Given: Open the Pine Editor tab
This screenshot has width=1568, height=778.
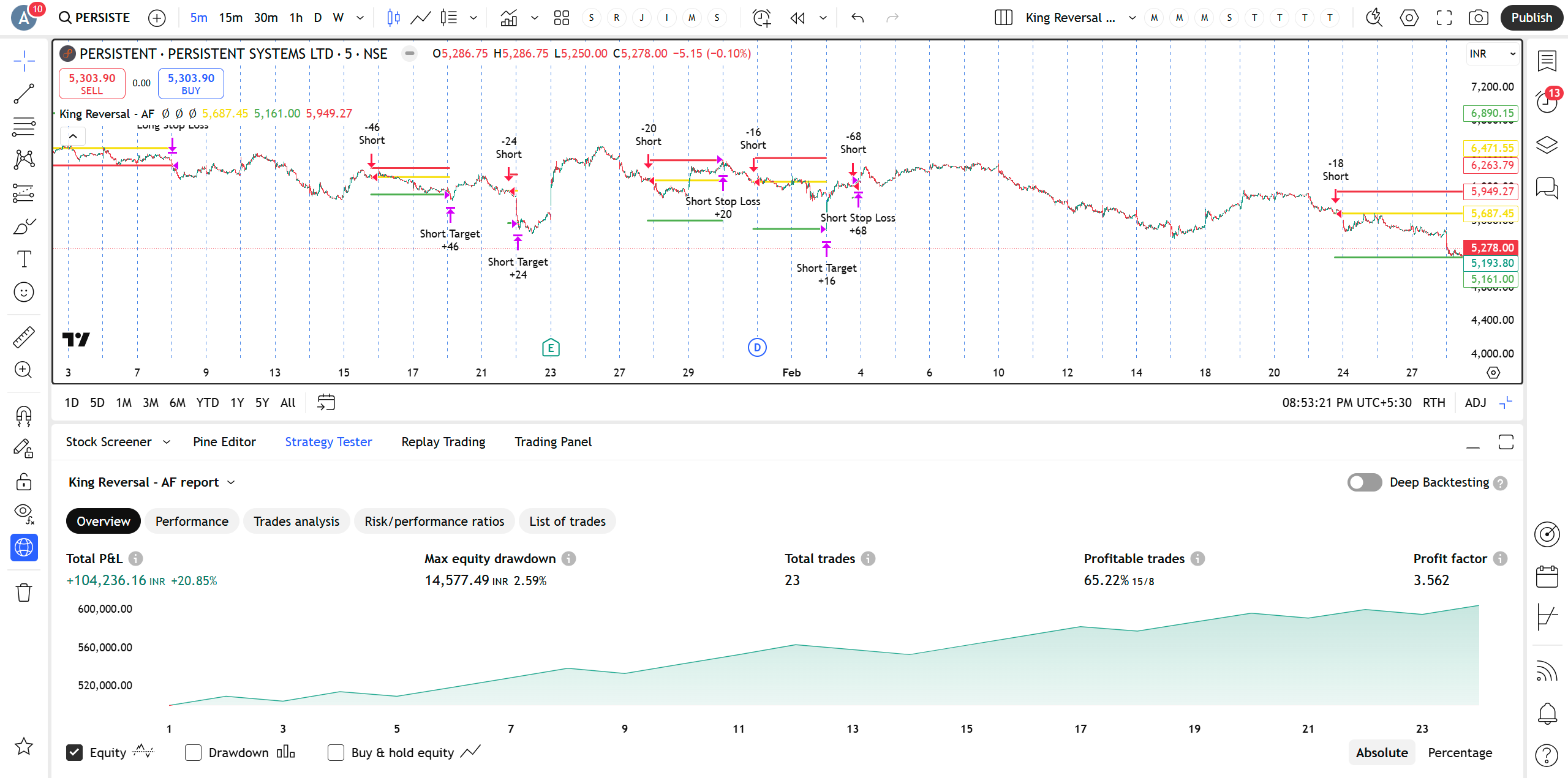Looking at the screenshot, I should tap(224, 442).
